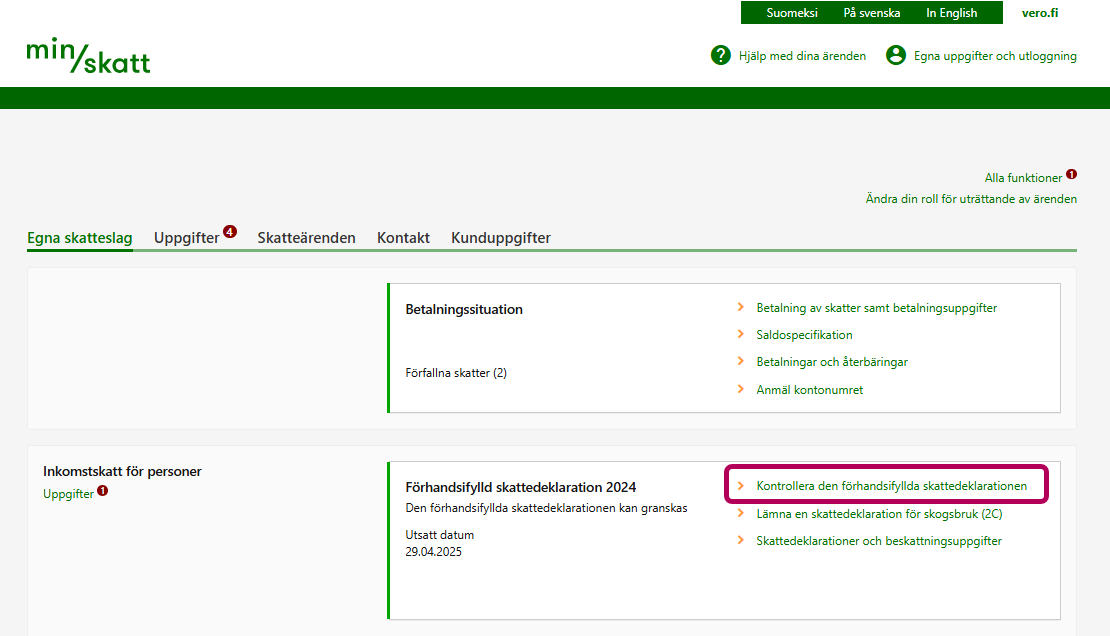Click the red badge beside Alla funktioner
The height and width of the screenshot is (636, 1110).
[1071, 174]
